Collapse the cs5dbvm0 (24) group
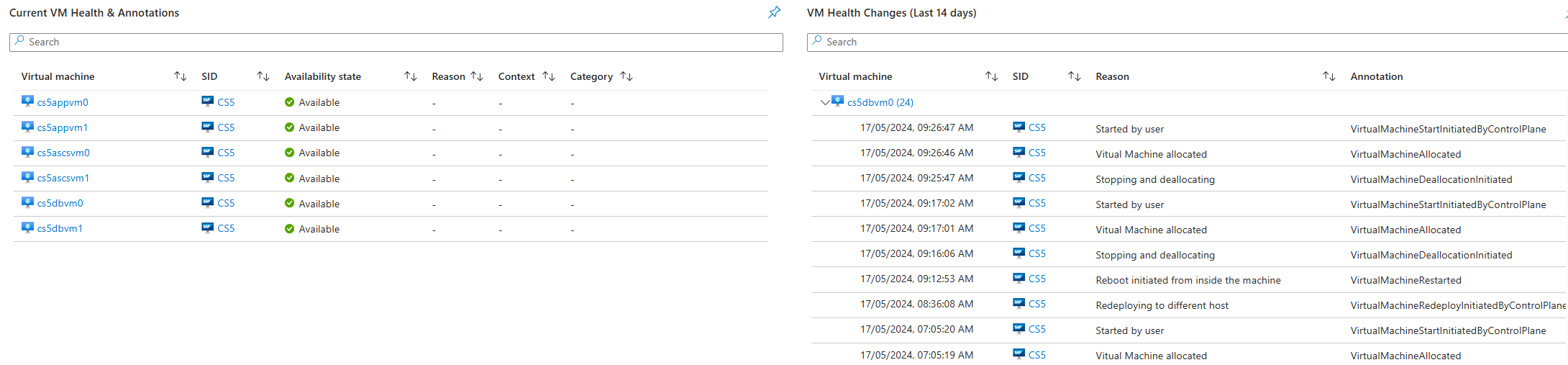This screenshot has height=365, width=1568. point(825,102)
